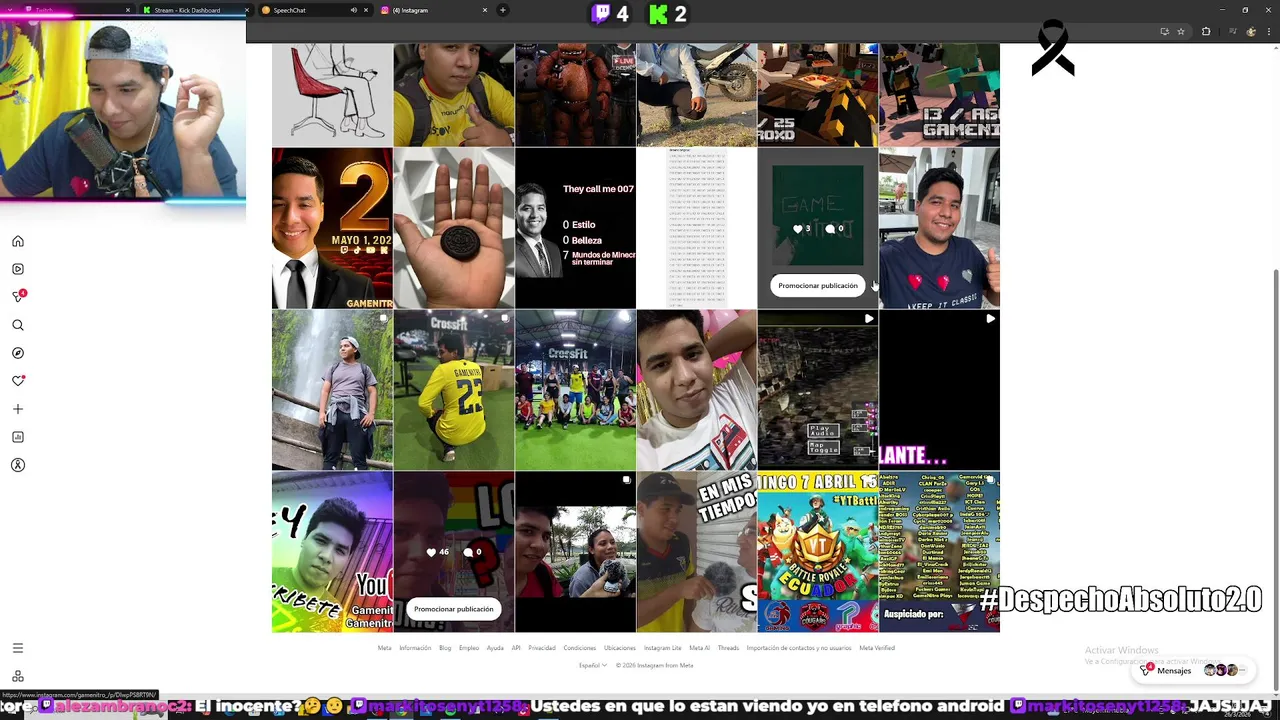Open the Ubicaciones footer link
This screenshot has width=1280, height=720.
(x=620, y=648)
